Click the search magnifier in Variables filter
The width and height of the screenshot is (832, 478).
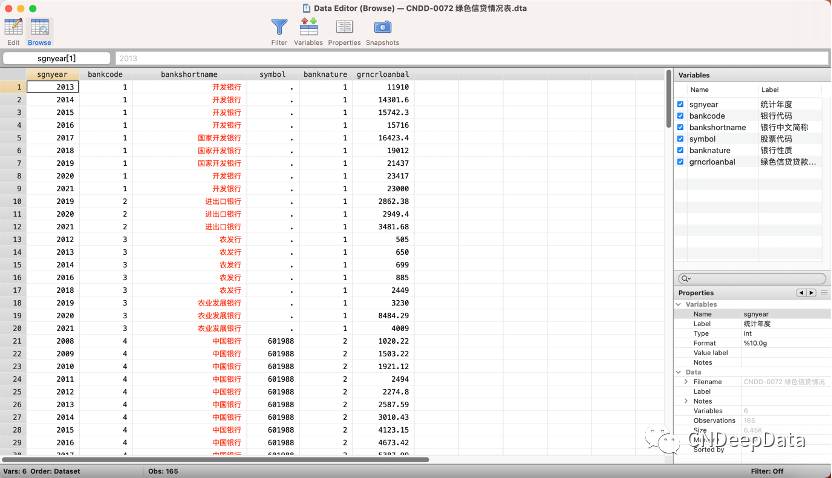(x=686, y=279)
